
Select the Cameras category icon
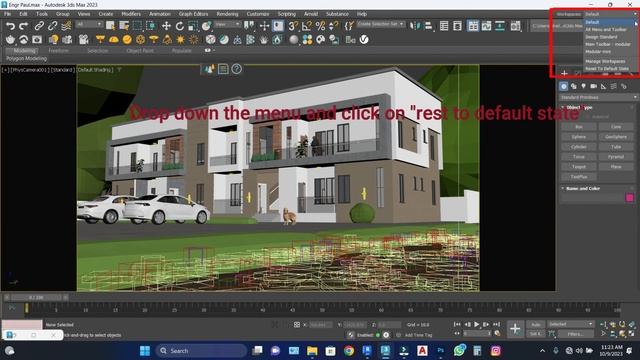coord(593,86)
